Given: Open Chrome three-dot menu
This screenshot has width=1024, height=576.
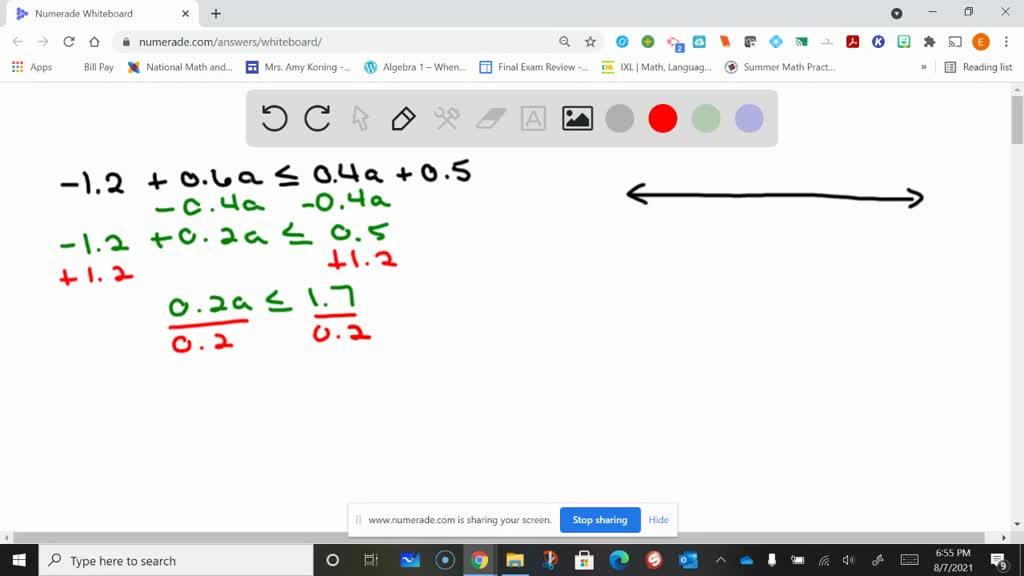Looking at the screenshot, I should 1006,42.
